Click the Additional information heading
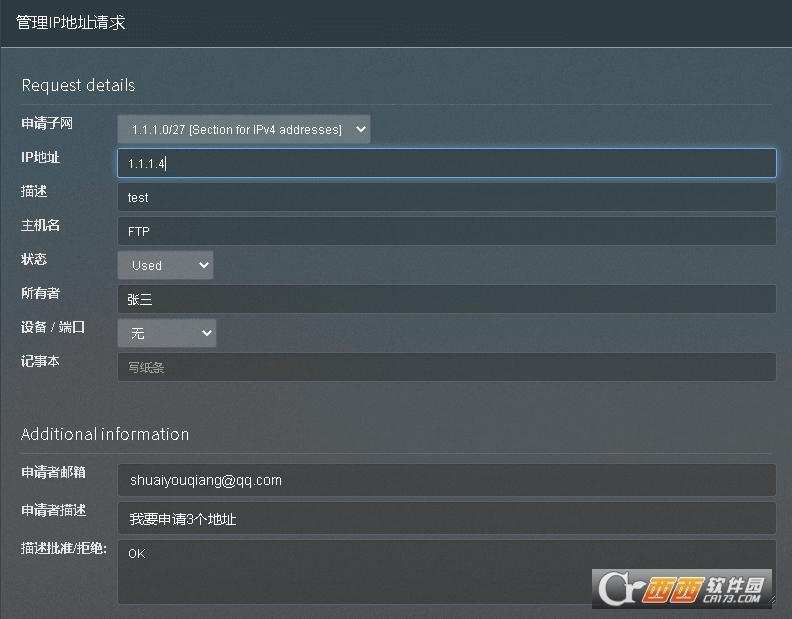The width and height of the screenshot is (792, 619). (105, 434)
